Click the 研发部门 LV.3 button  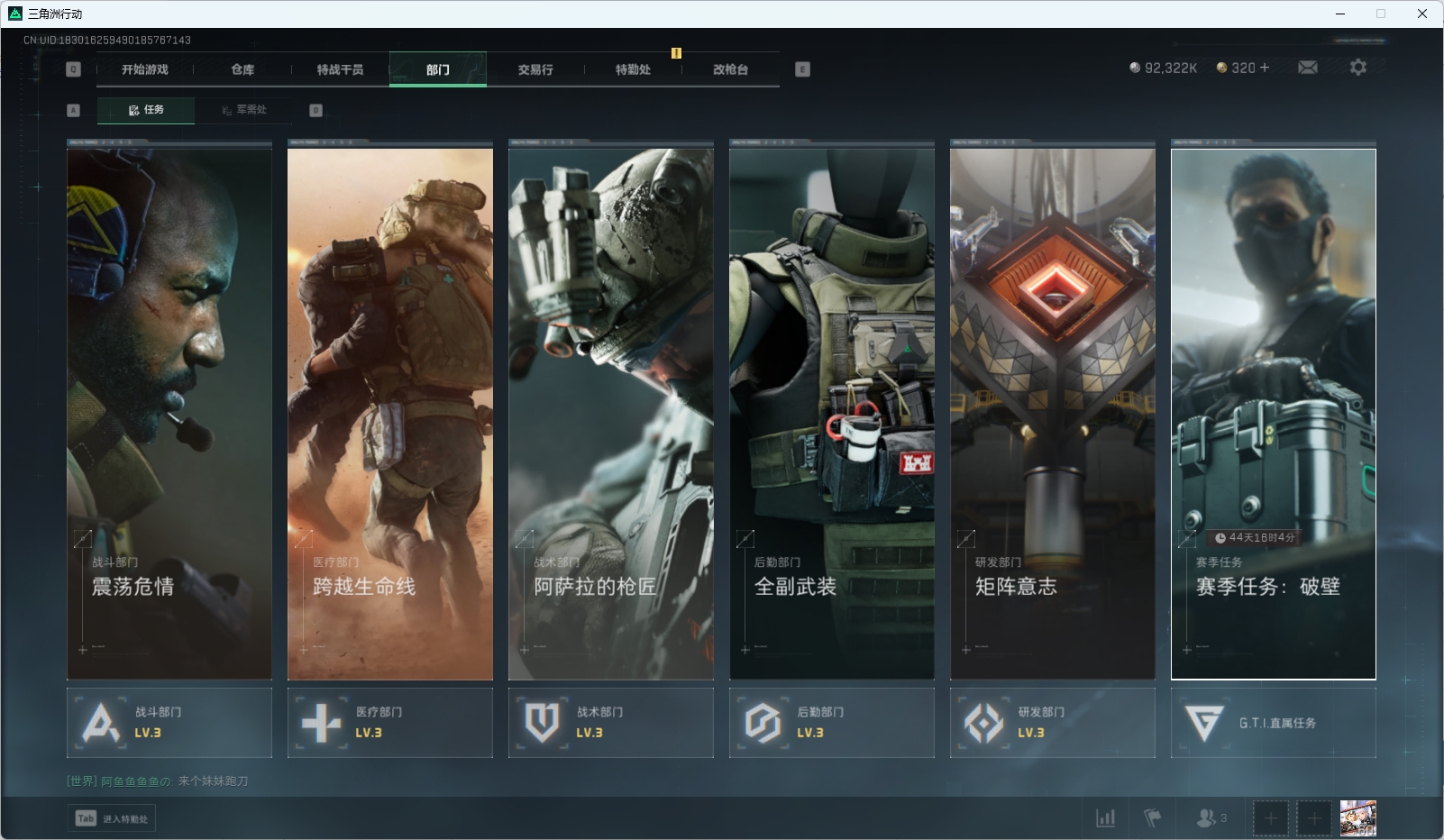tap(1053, 723)
